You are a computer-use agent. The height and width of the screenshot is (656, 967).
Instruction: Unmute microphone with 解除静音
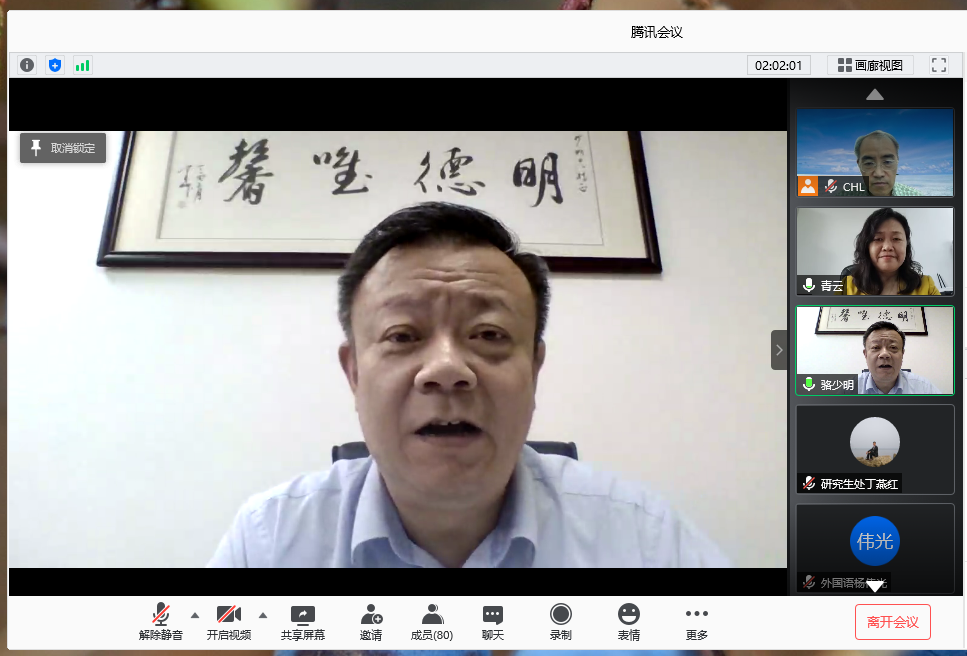(161, 621)
